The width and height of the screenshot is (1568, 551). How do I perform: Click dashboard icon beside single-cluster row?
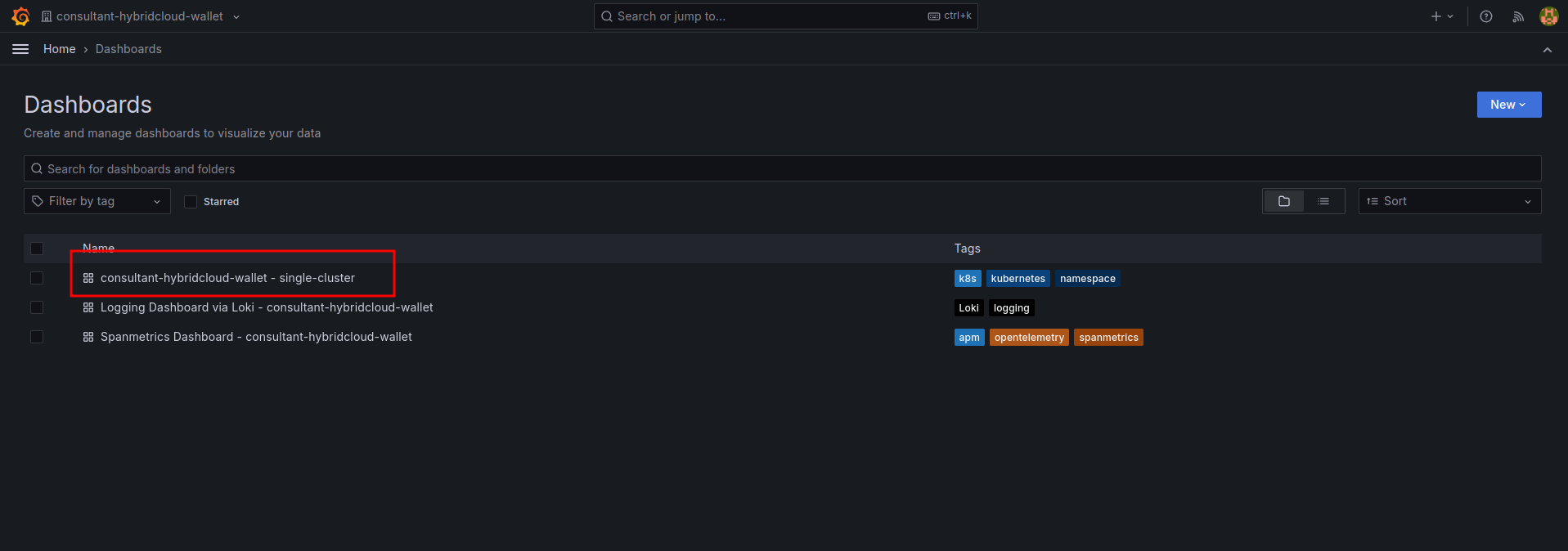[88, 278]
